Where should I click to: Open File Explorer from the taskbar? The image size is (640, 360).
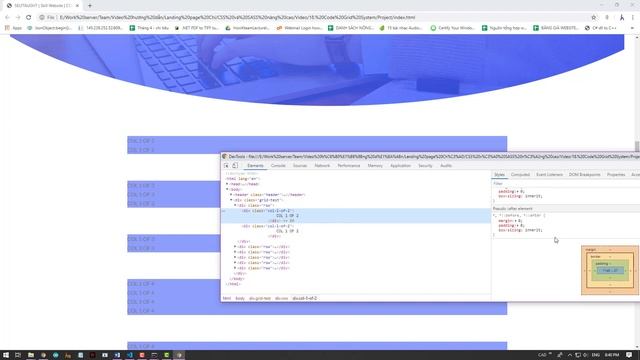coord(31,355)
